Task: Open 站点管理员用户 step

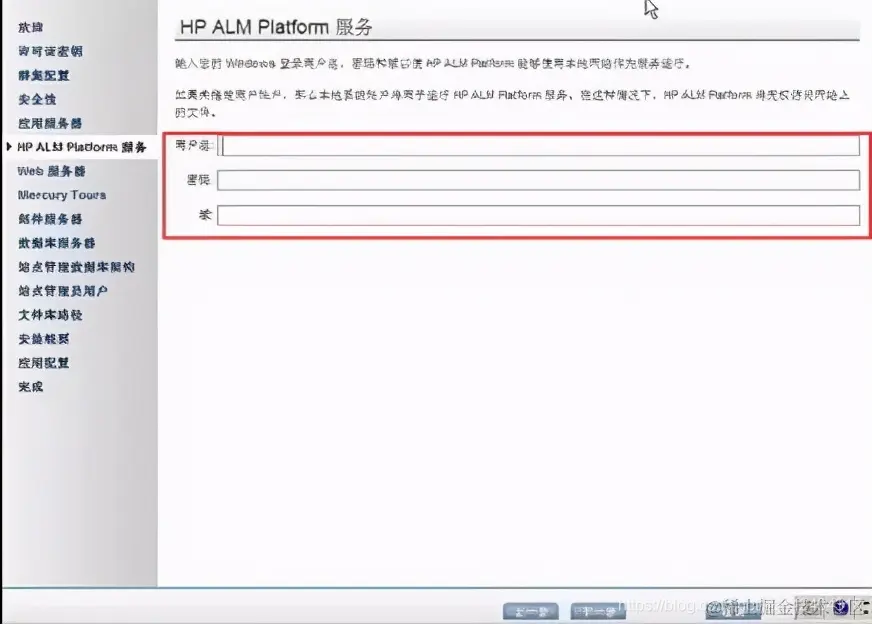Action: (63, 290)
